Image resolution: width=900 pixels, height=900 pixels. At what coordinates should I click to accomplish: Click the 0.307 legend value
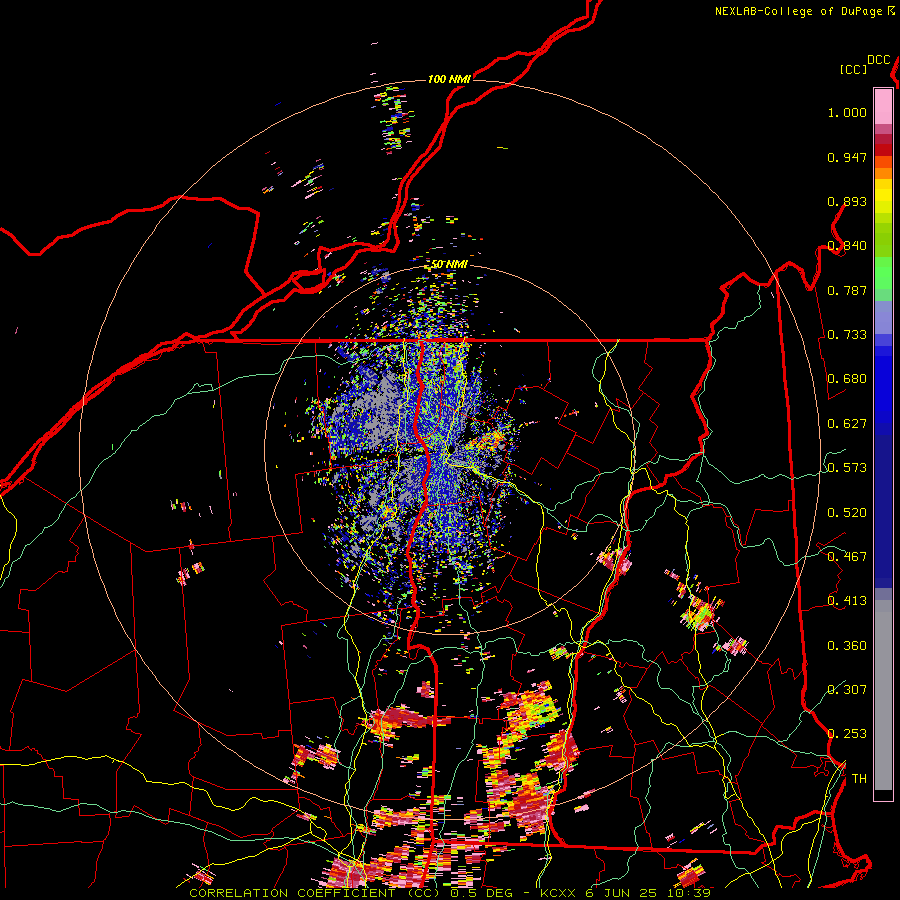(847, 689)
